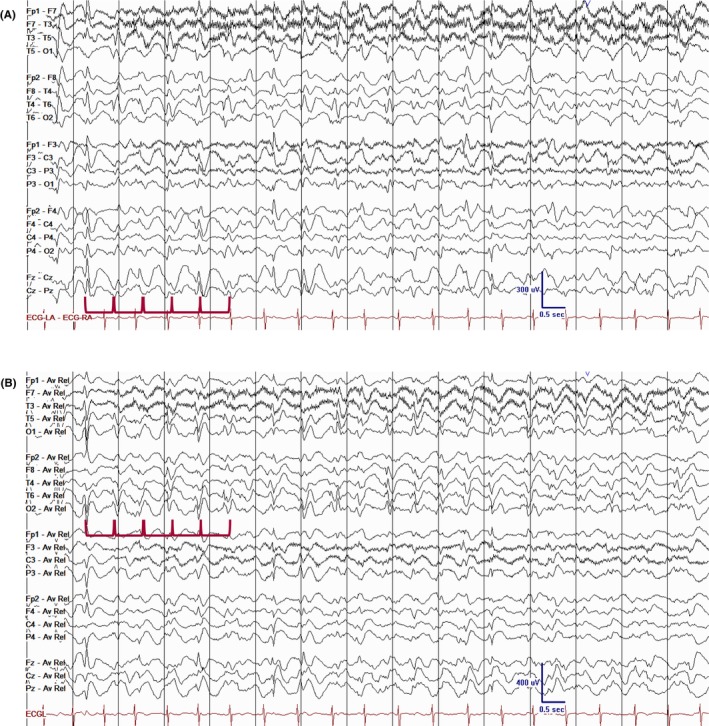Select the F3 - C3 channel label
The height and width of the screenshot is (726, 709).
[x=40, y=158]
